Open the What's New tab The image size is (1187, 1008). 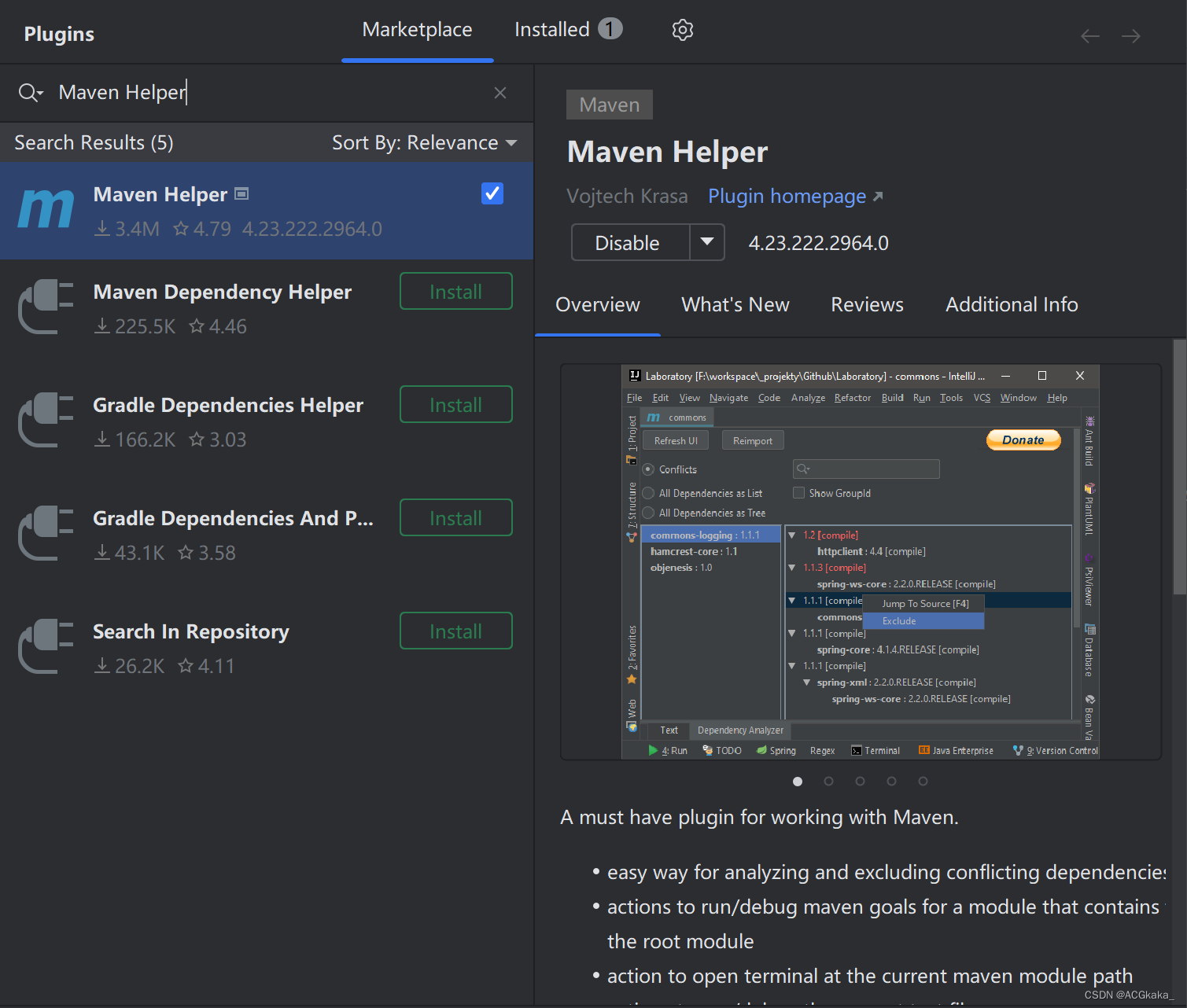735,305
